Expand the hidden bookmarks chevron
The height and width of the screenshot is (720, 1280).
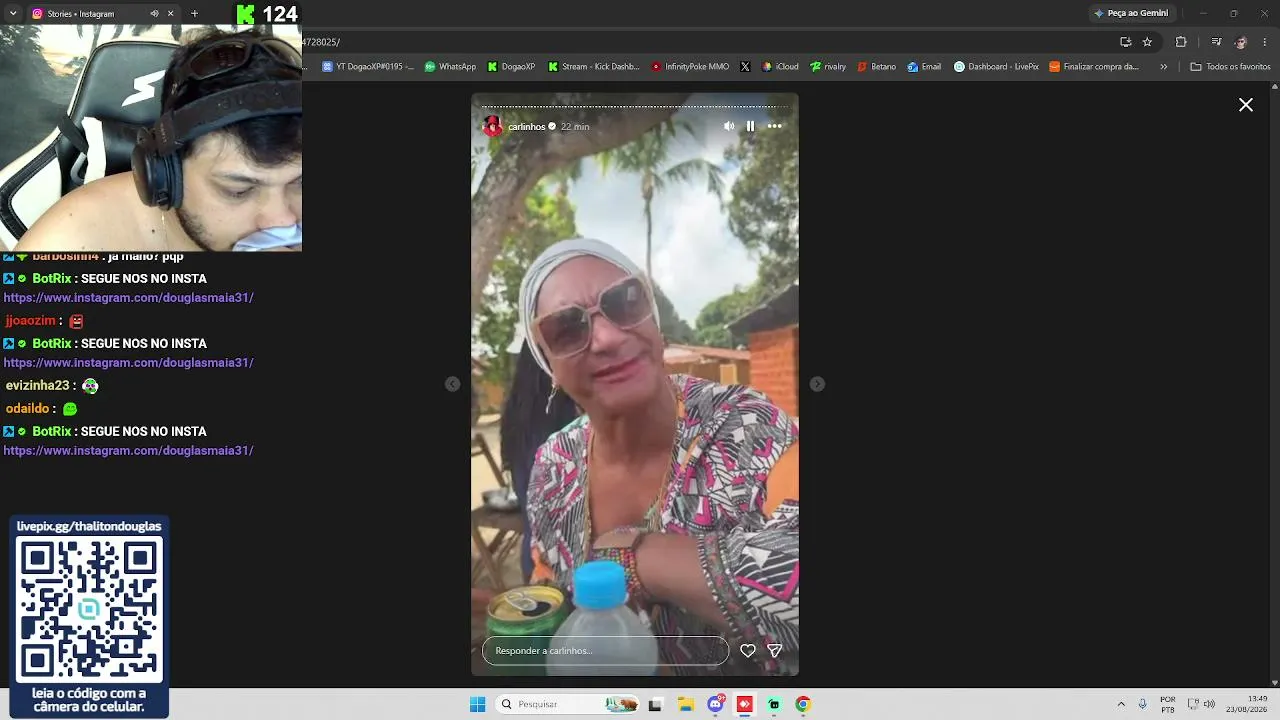(x=1163, y=67)
